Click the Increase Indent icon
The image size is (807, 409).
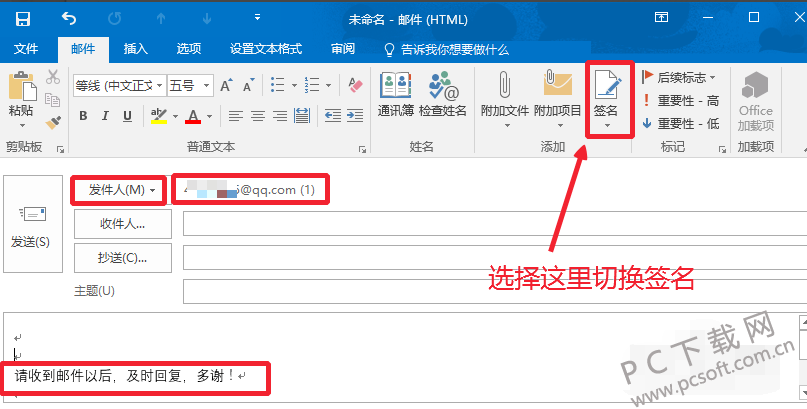(x=355, y=116)
